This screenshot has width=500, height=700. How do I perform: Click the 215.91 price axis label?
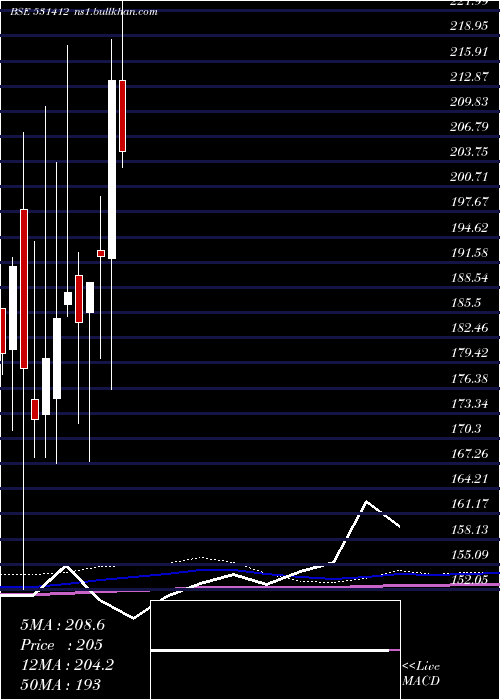pos(469,52)
